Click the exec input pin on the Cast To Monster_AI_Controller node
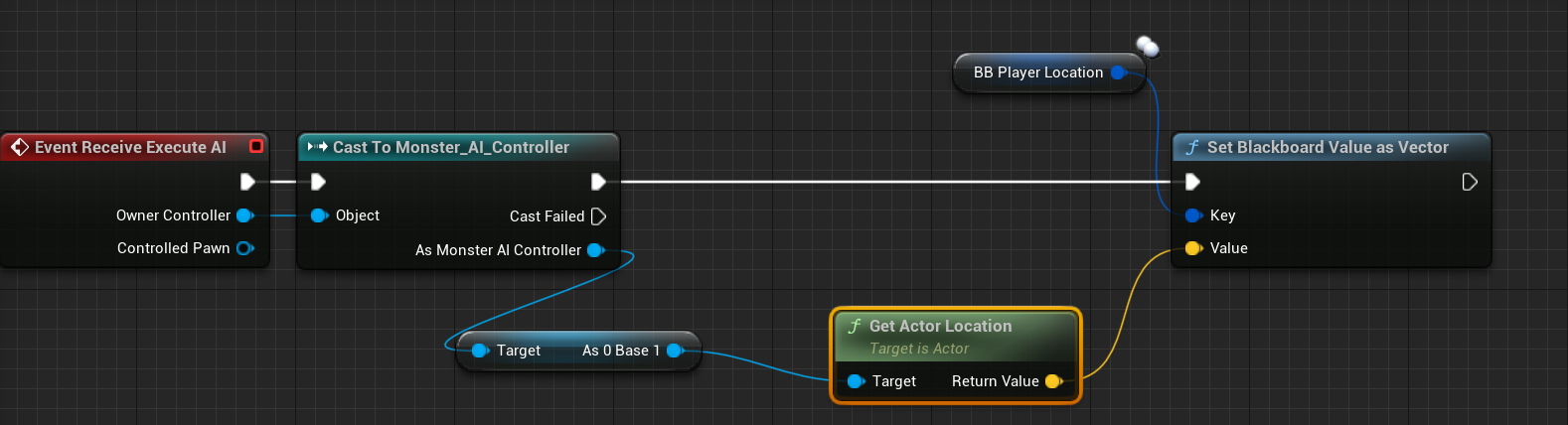The width and height of the screenshot is (1568, 425). click(x=318, y=182)
